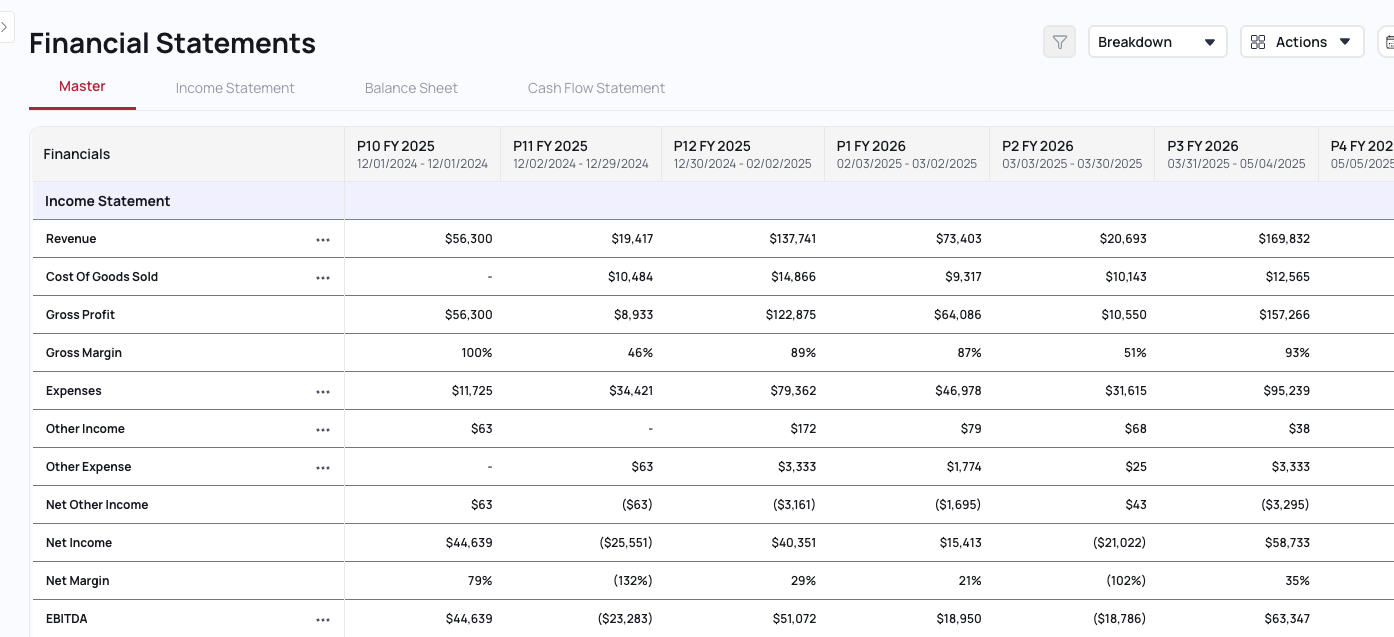Image resolution: width=1394 pixels, height=637 pixels.
Task: Expand the collapsed left sidebar chevron
Action: pos(6,26)
